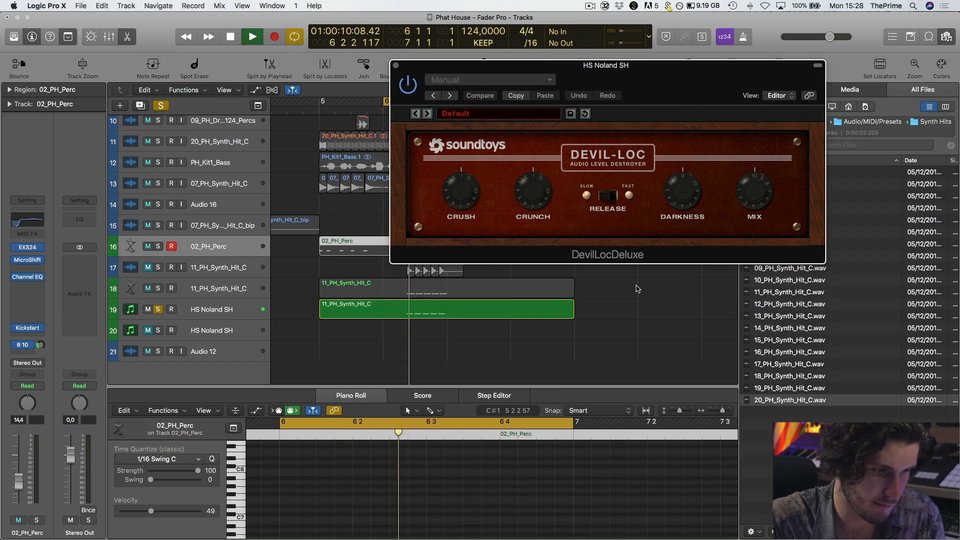The image size is (960, 540).
Task: Click the Compare button in plugin
Action: [479, 96]
